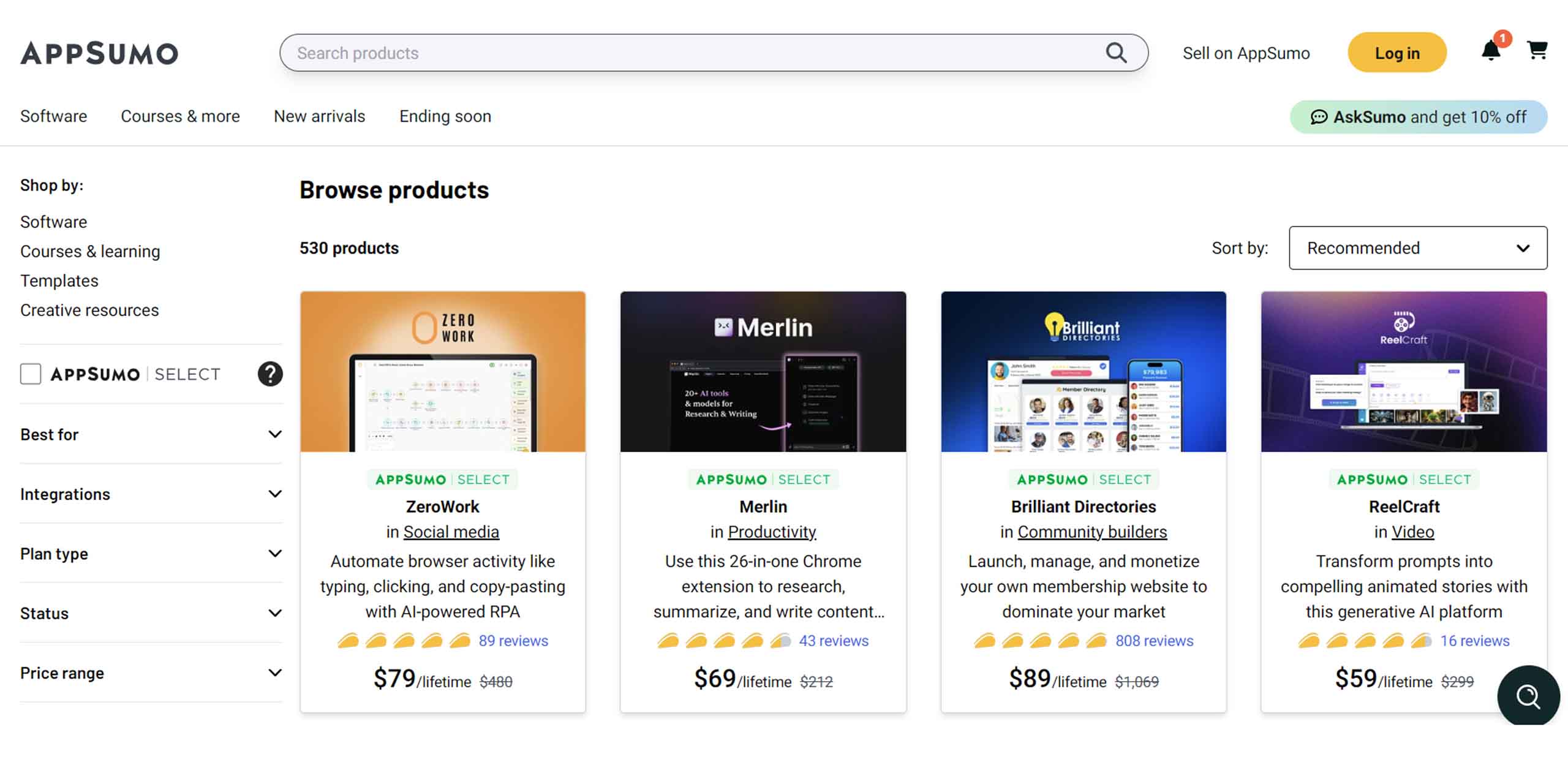Click the AppSumo logo
Screen dimensions: 1568x784
(99, 53)
